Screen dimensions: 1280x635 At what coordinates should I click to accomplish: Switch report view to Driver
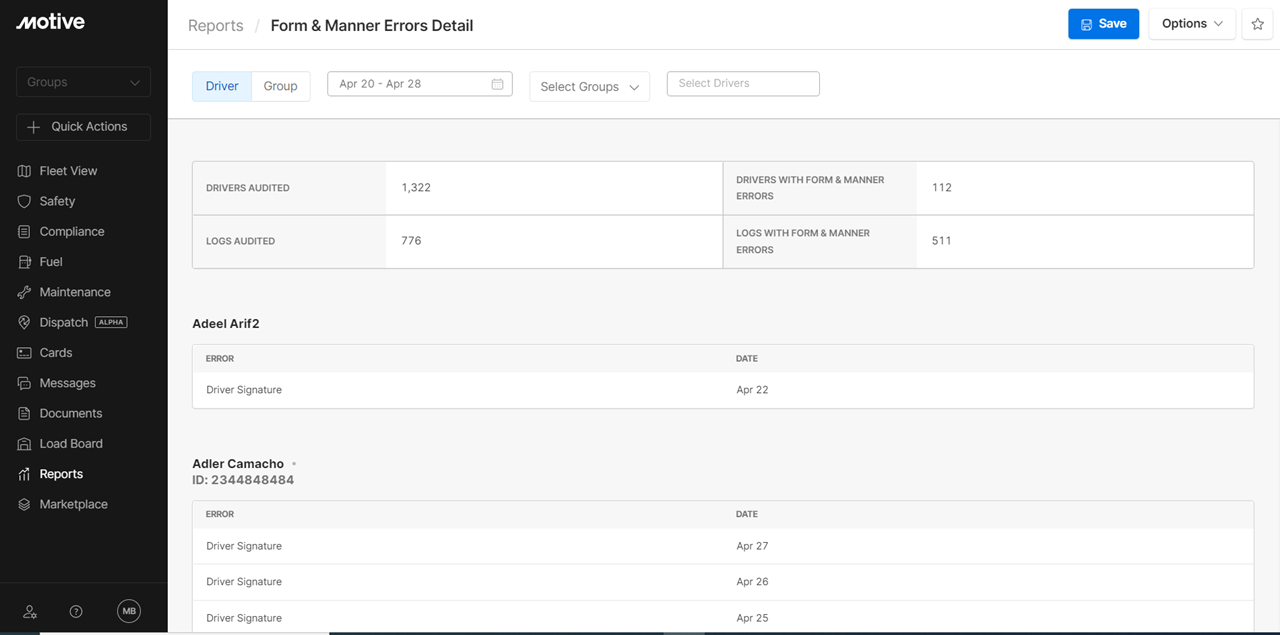pos(222,86)
